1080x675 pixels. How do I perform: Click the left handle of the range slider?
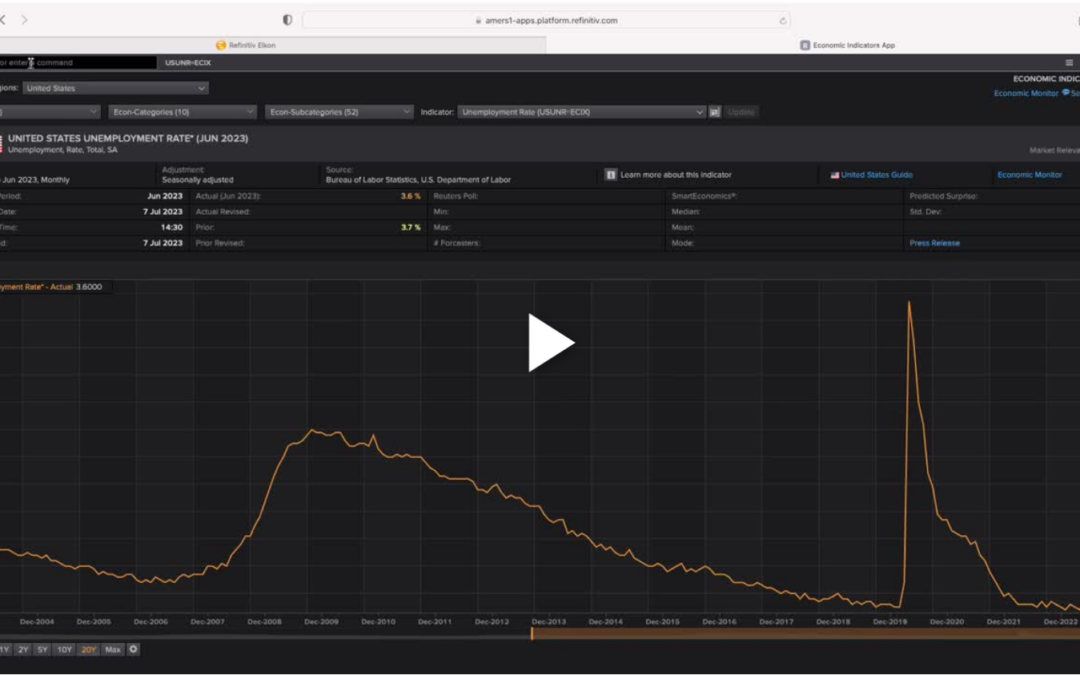(532, 633)
